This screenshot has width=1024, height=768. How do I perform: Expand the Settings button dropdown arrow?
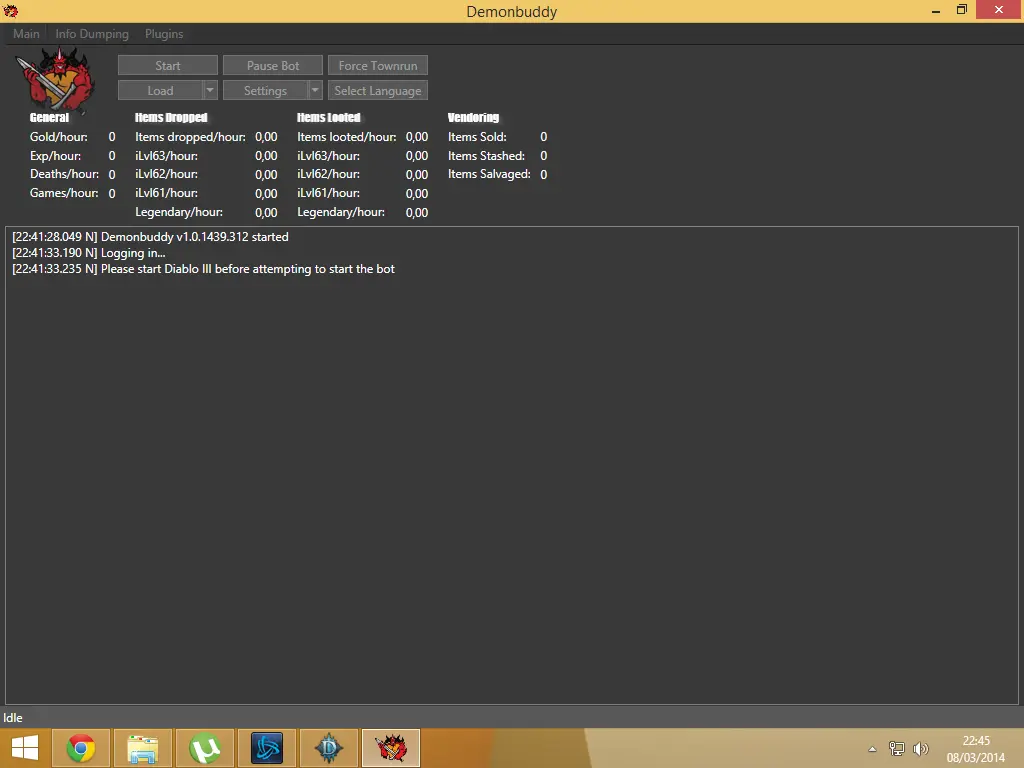[315, 91]
